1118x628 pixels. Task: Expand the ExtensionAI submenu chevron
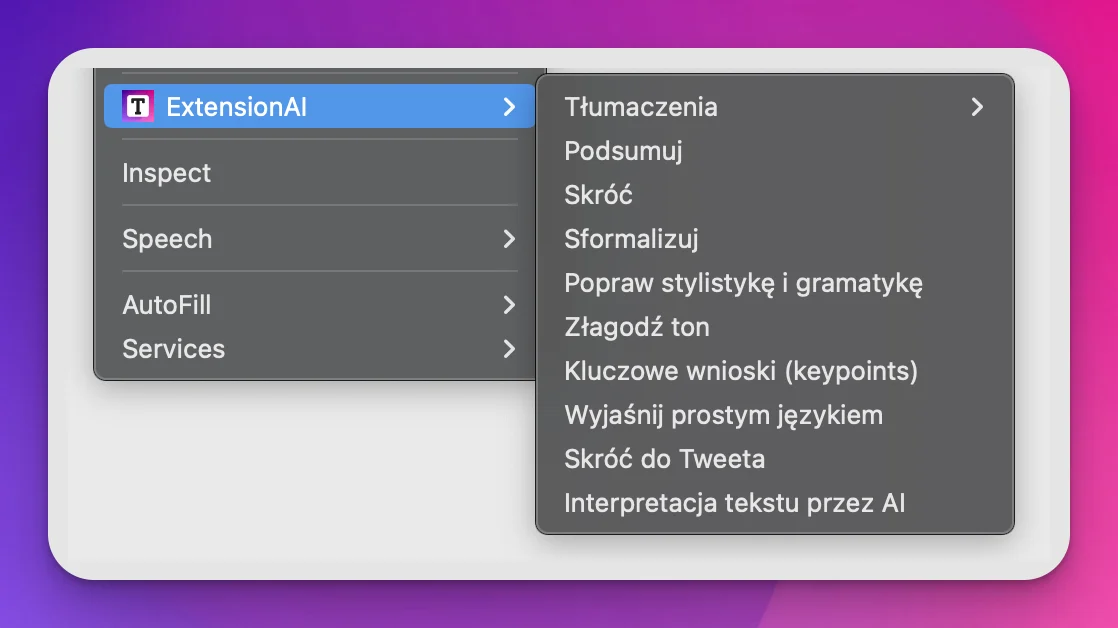[x=509, y=106]
